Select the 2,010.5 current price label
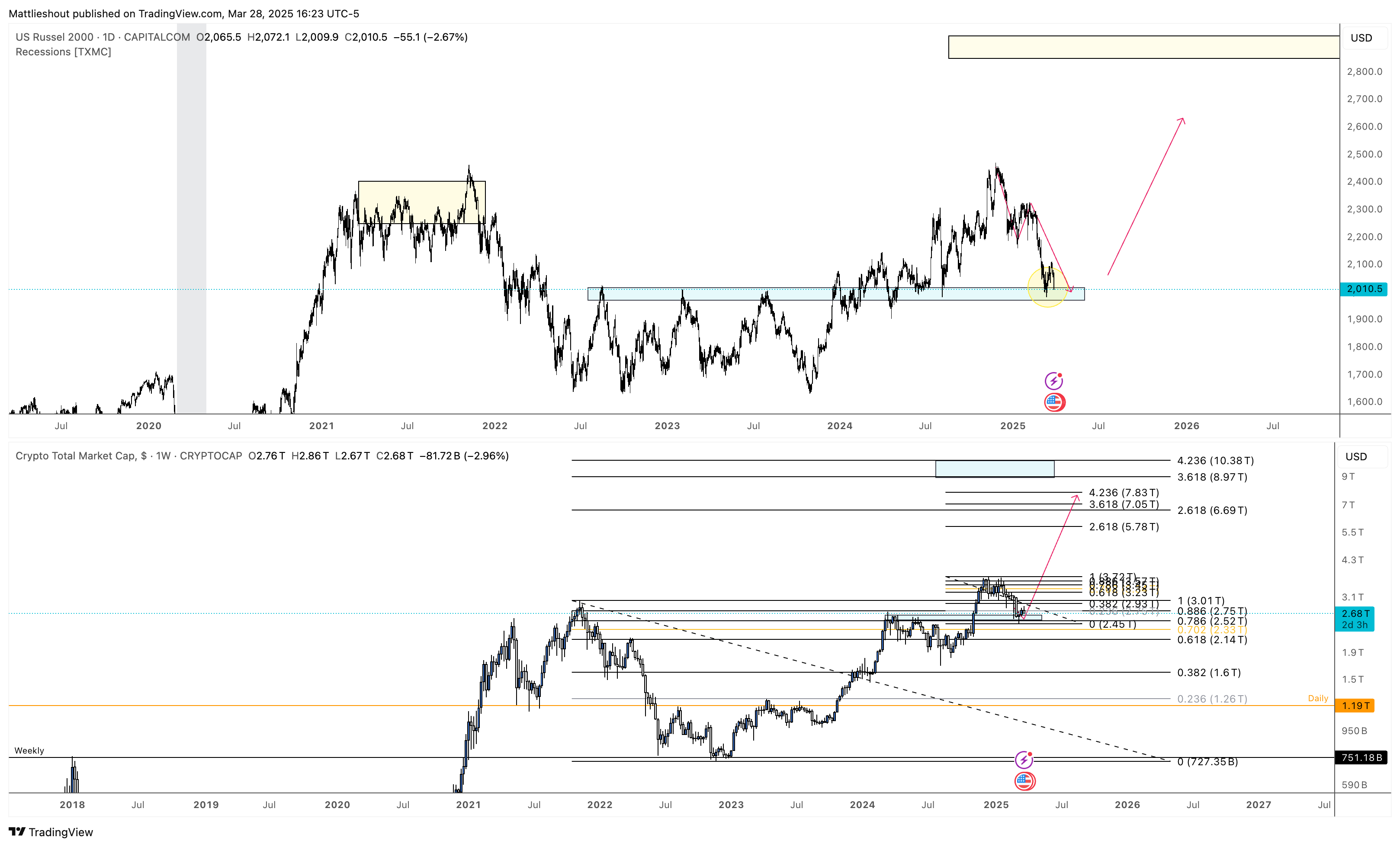The width and height of the screenshot is (1400, 847). point(1364,289)
